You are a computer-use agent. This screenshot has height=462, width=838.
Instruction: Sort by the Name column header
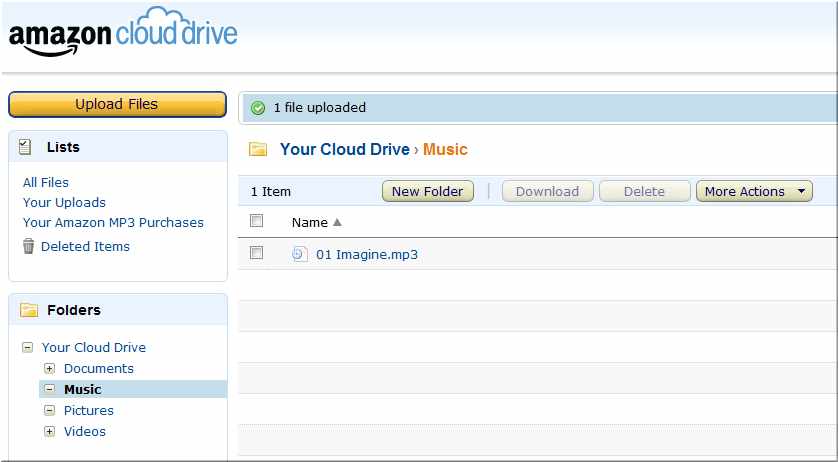pos(310,222)
